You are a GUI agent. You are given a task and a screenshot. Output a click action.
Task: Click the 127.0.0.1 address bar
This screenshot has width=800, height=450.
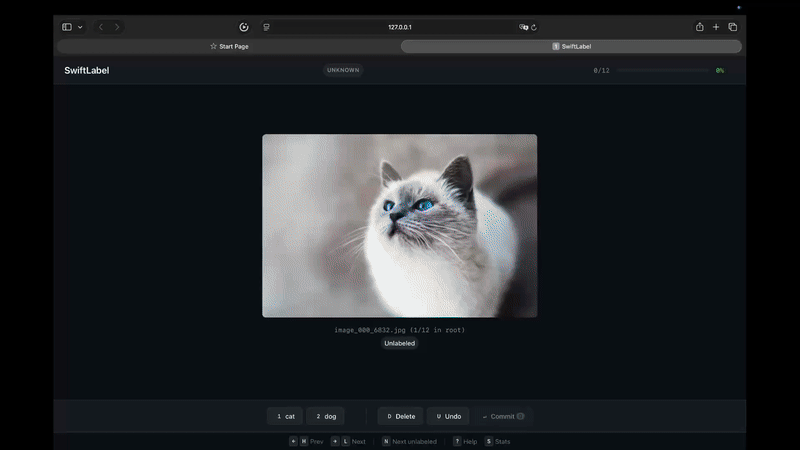399,27
